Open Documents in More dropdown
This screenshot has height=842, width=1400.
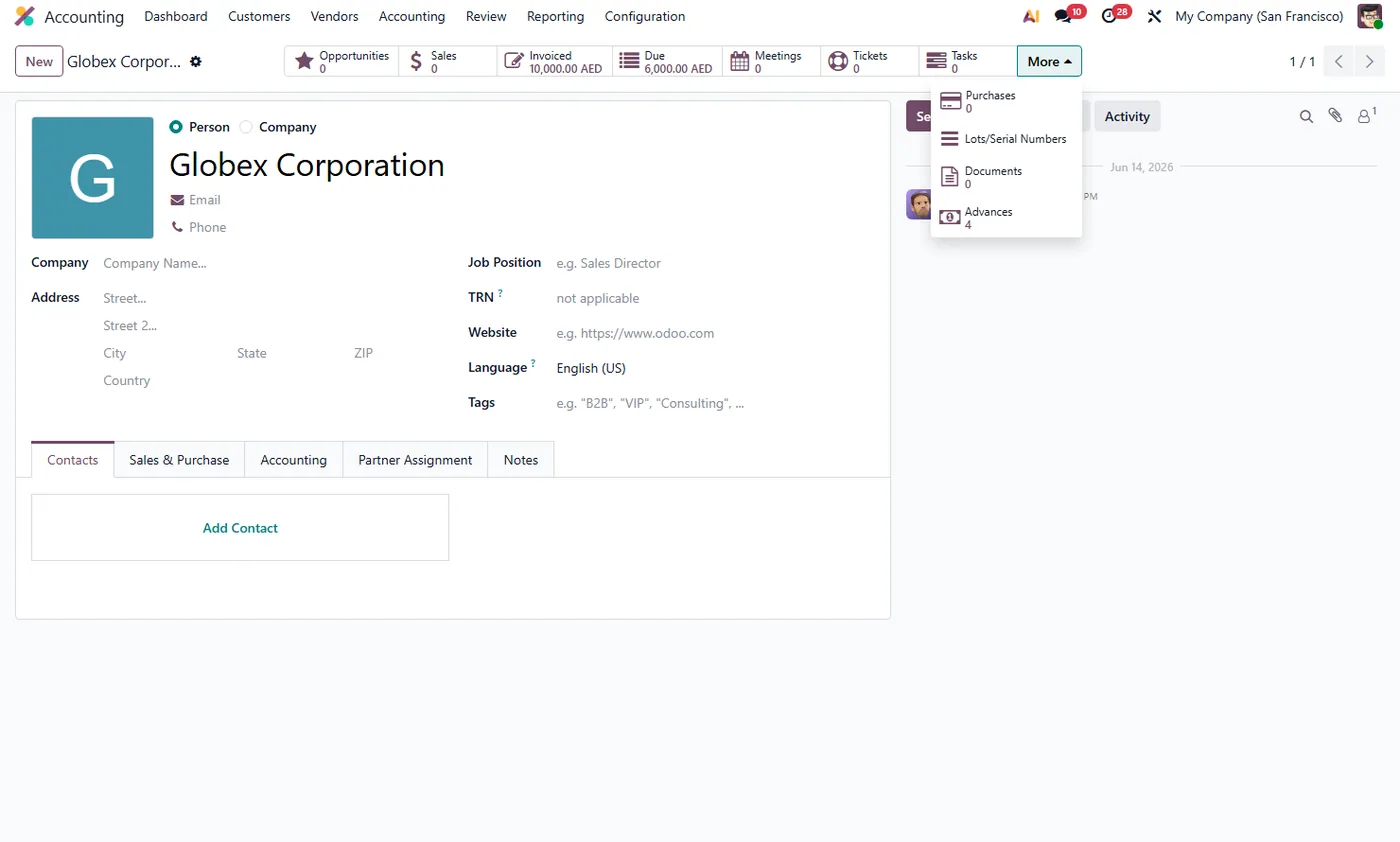pos(1006,177)
